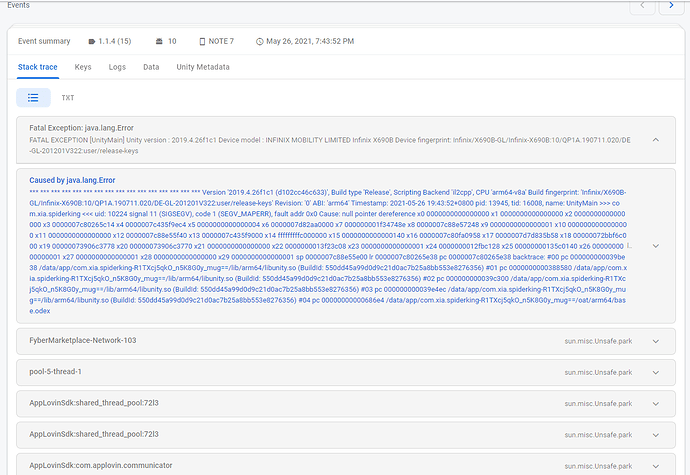Expand the first AppLovinSdk:shared_thread_pool:72l3 thread
The width and height of the screenshot is (690, 475).
656,404
